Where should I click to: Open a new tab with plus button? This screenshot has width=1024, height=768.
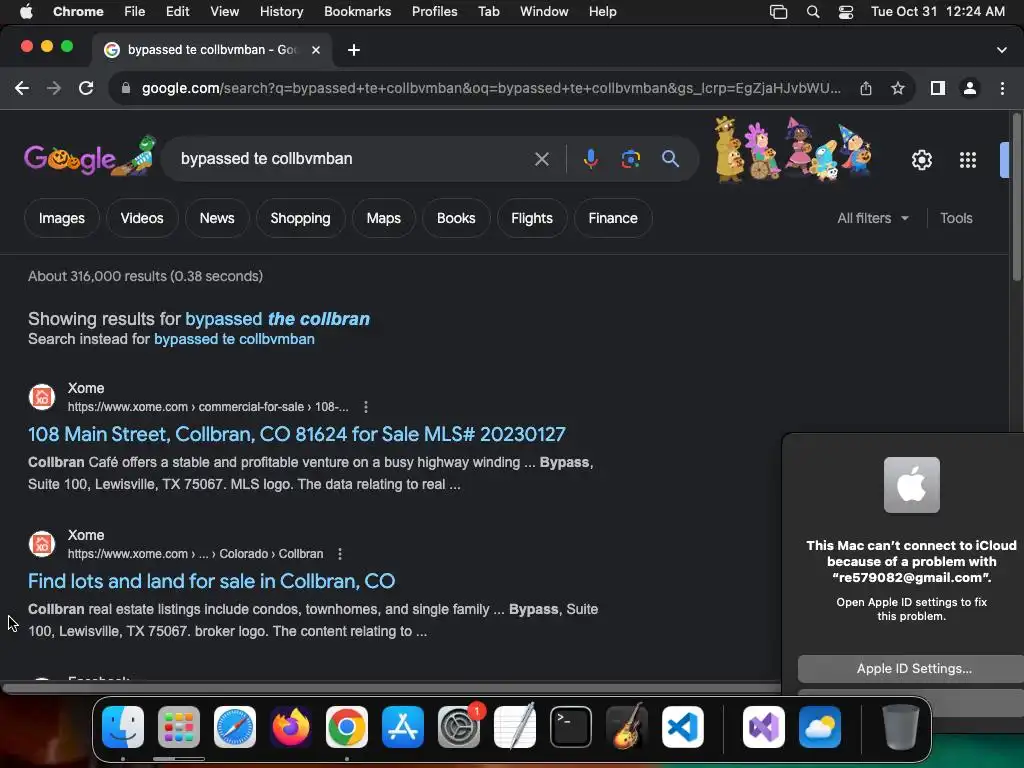[x=354, y=50]
